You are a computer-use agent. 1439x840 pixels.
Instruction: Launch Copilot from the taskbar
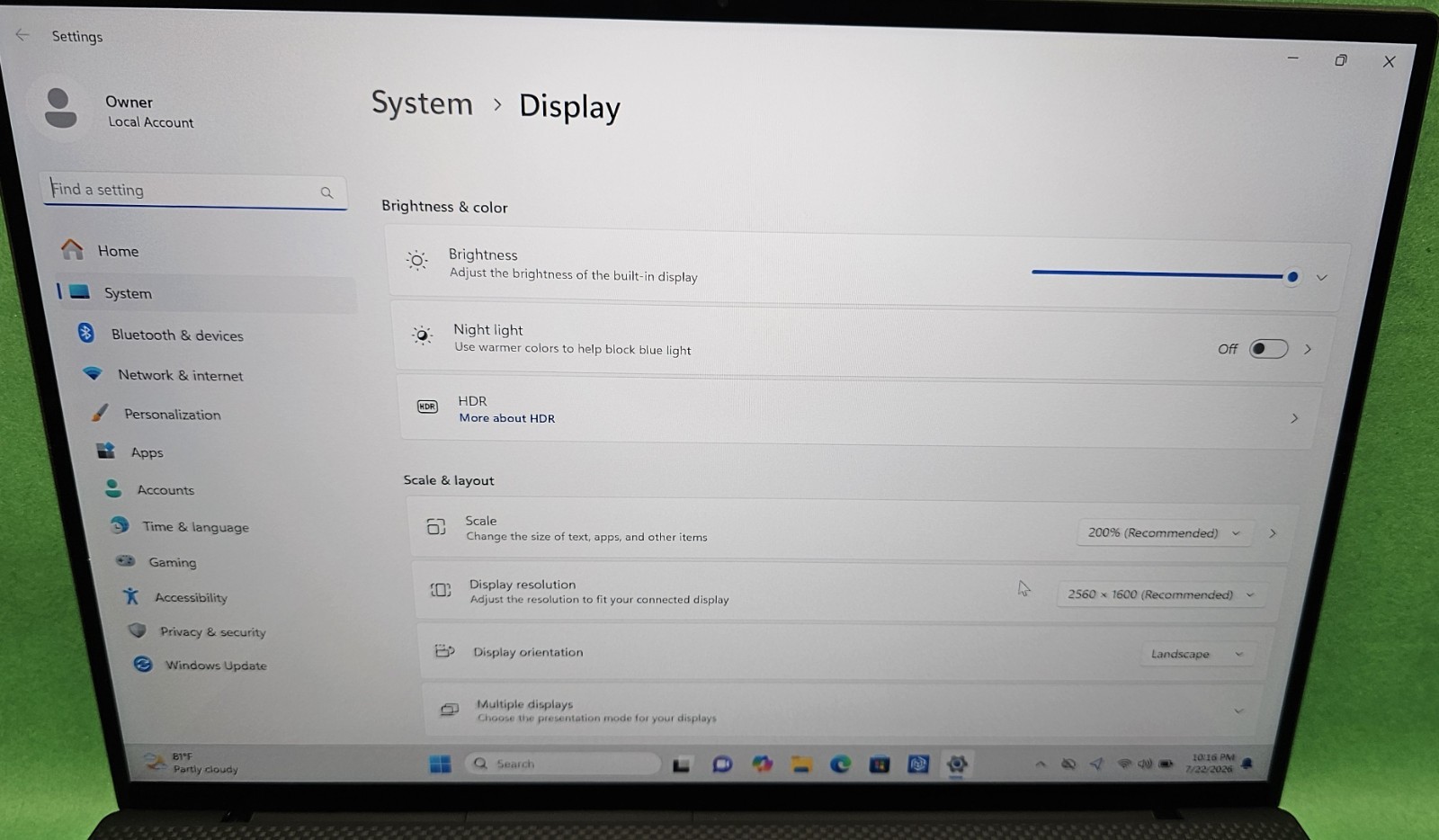click(x=763, y=764)
